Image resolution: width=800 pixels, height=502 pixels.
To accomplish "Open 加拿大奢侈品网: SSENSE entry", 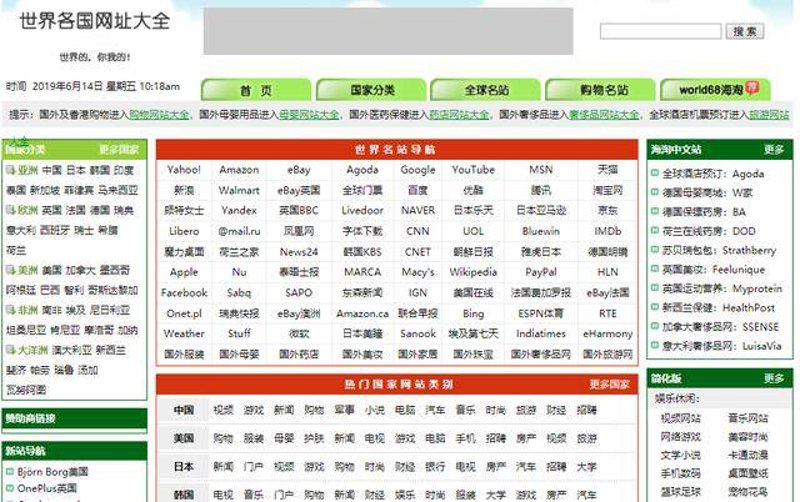I will point(720,327).
